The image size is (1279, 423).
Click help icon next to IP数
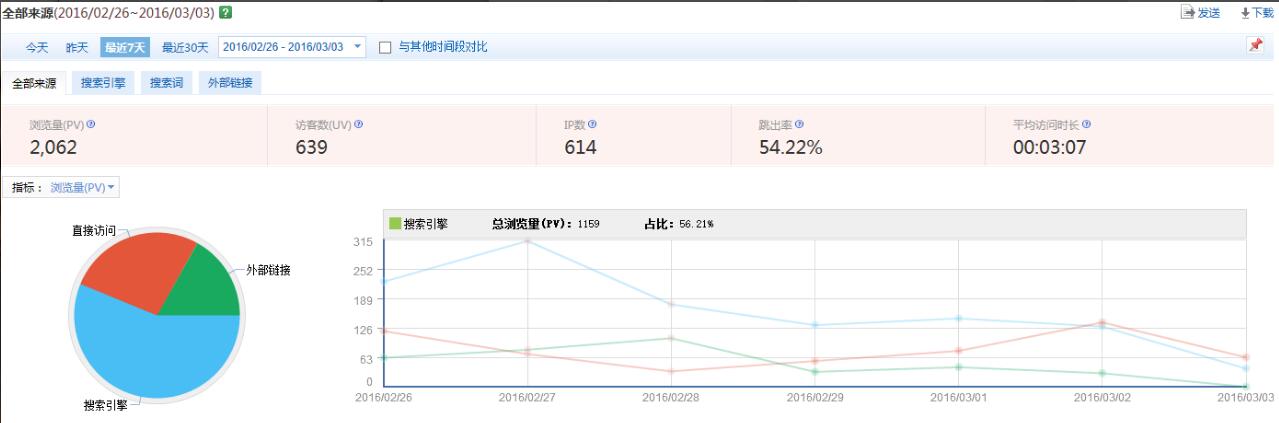coord(592,125)
